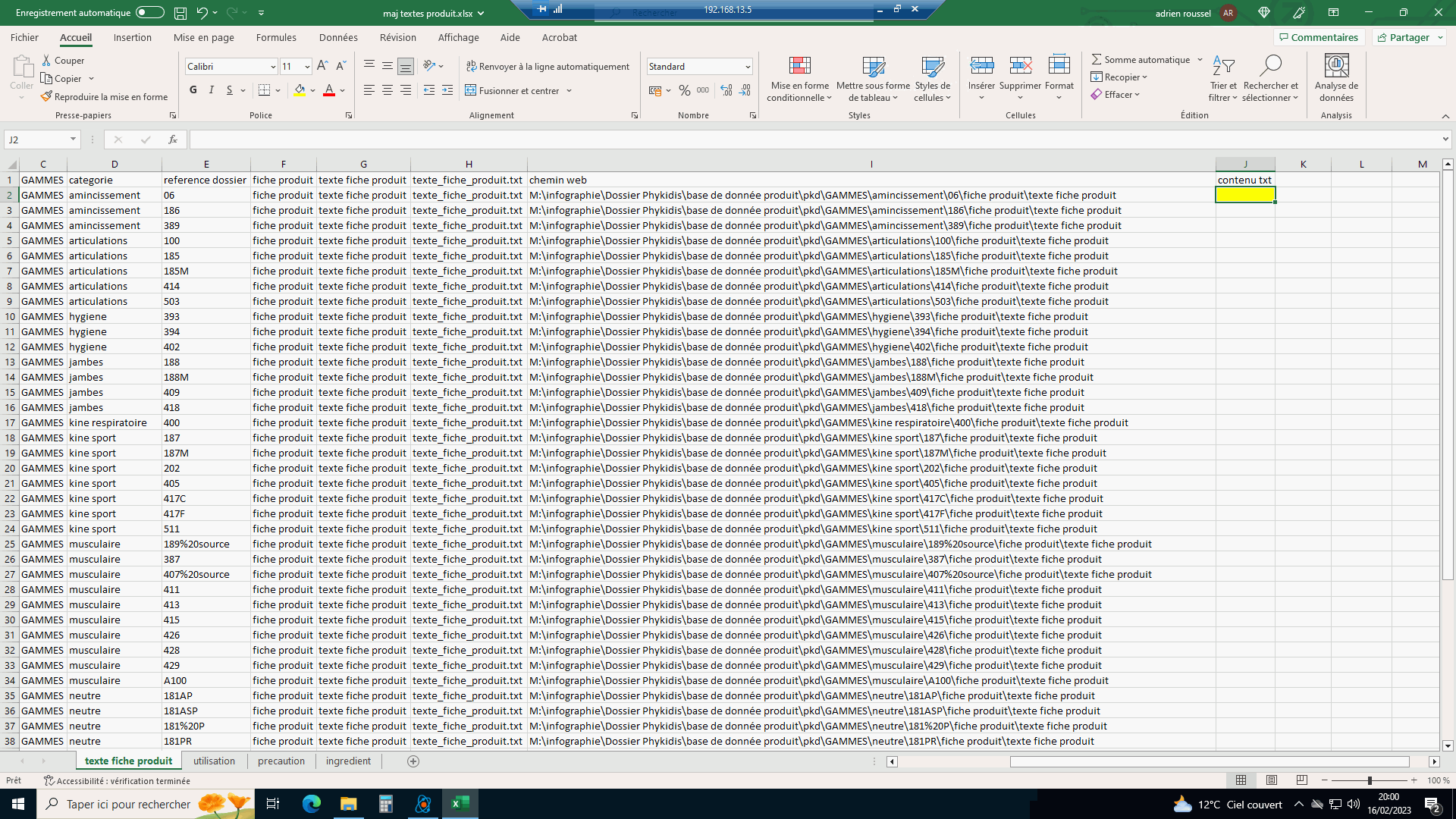The image size is (1456, 819).
Task: Click the Bold formatting icon
Action: (193, 90)
